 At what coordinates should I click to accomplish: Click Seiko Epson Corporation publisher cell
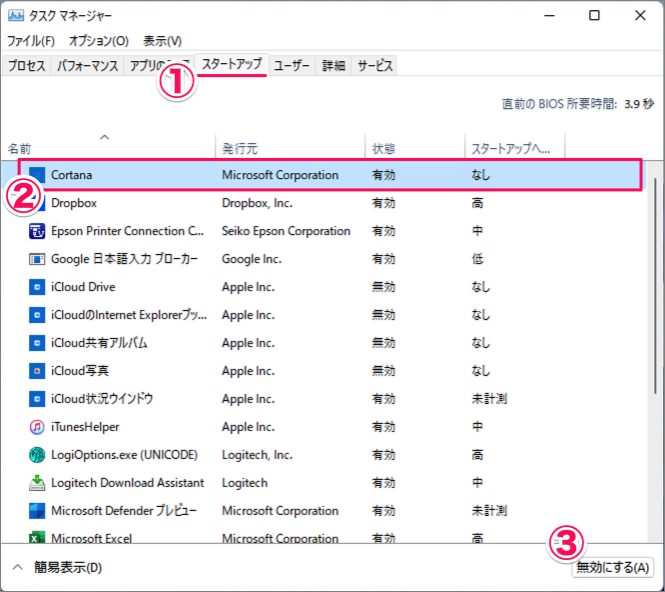pyautogui.click(x=286, y=231)
